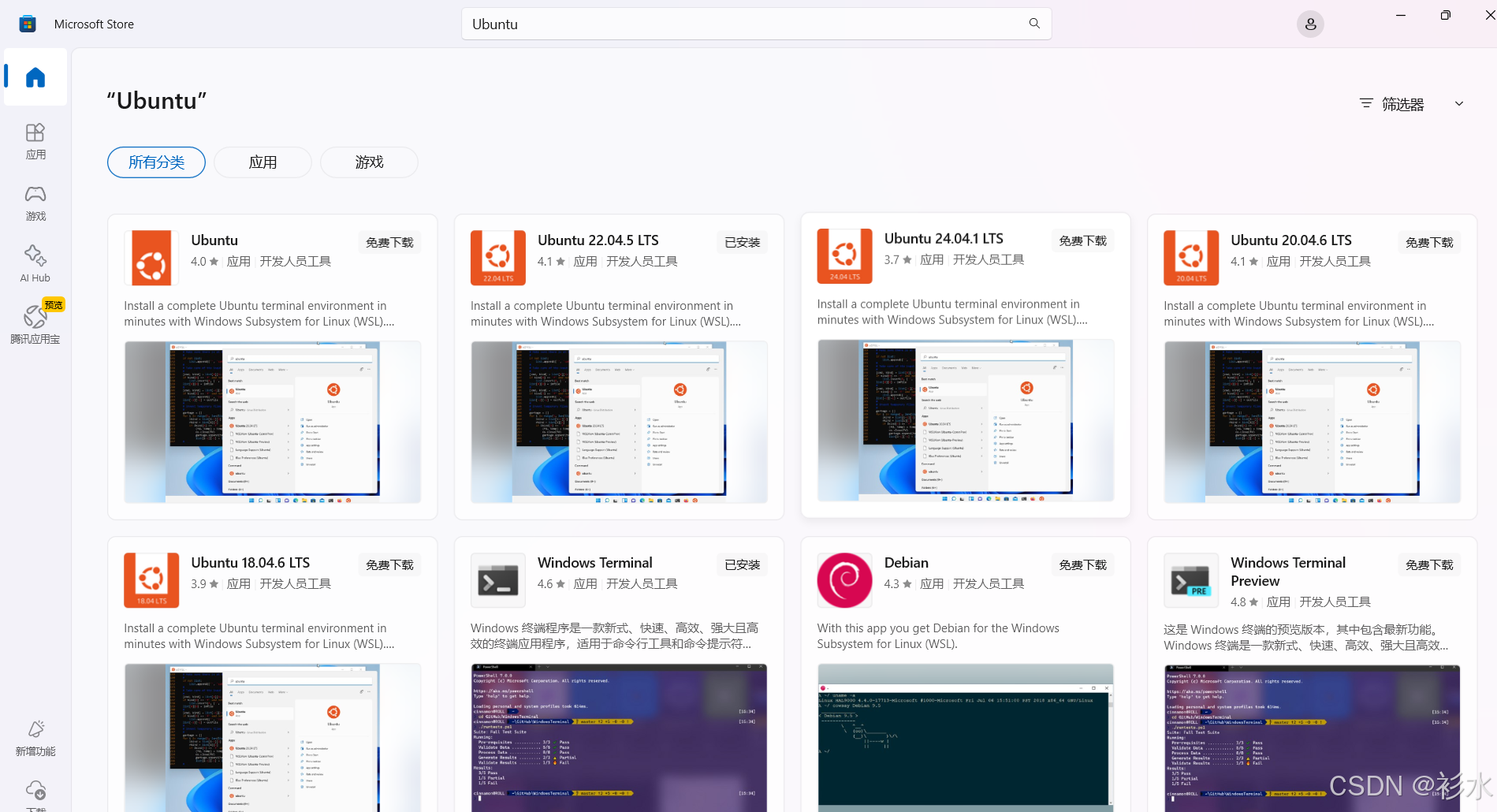
Task: Open Debian terminal screenshot thumbnail
Action: tap(966, 738)
